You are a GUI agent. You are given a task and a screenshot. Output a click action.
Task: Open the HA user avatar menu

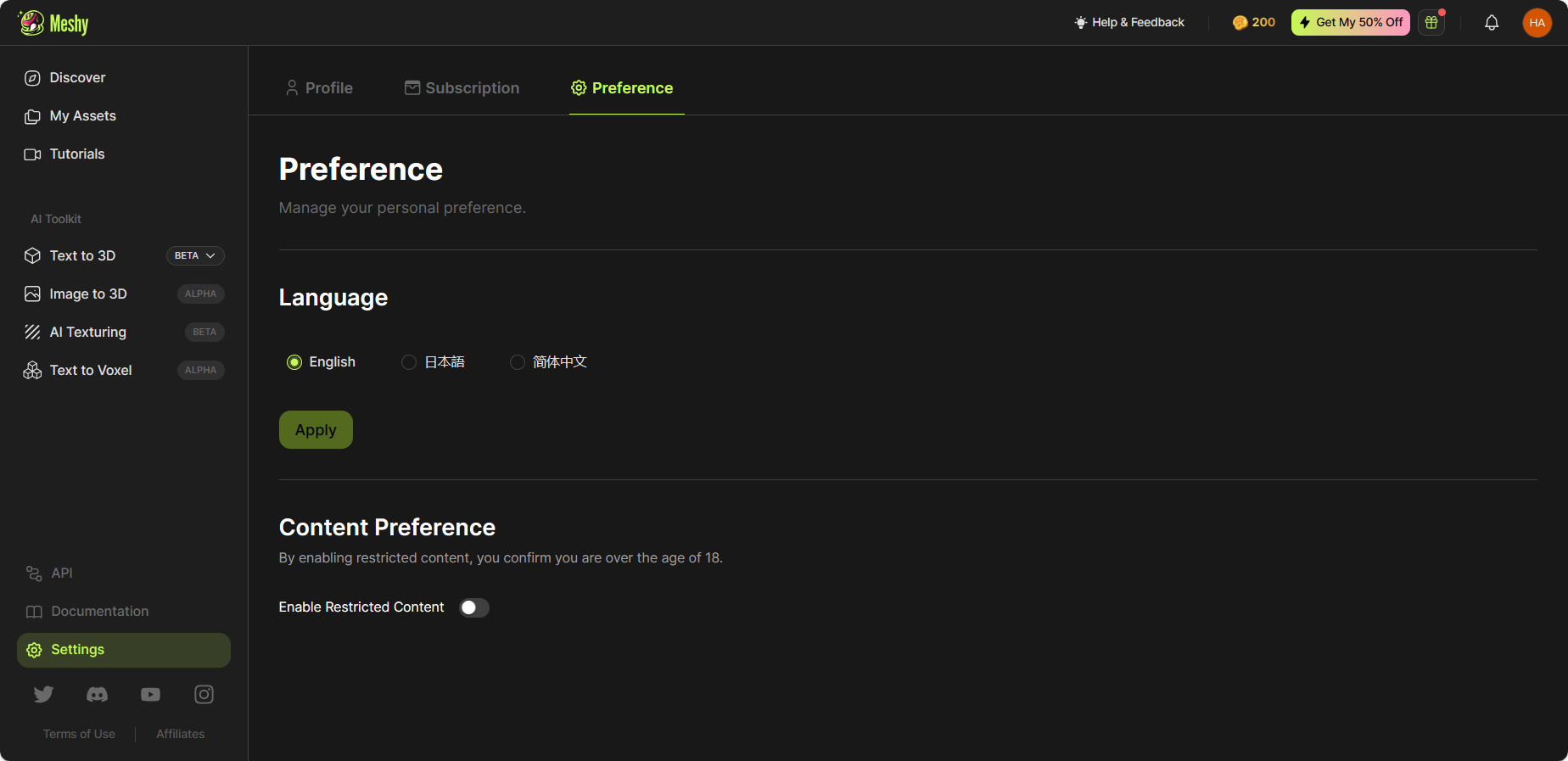[x=1537, y=23]
